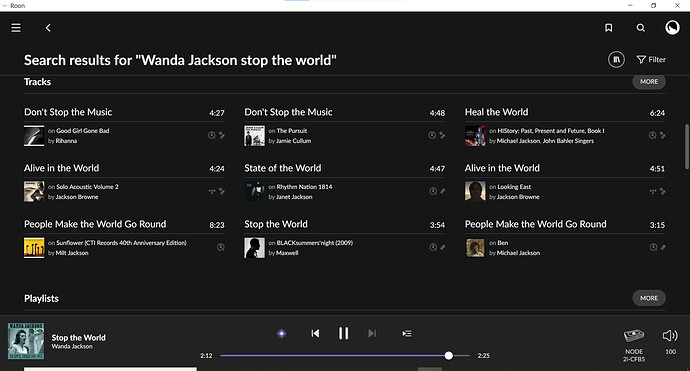The width and height of the screenshot is (690, 371).
Task: Click the Looking East album thumbnail
Action: tap(475, 191)
